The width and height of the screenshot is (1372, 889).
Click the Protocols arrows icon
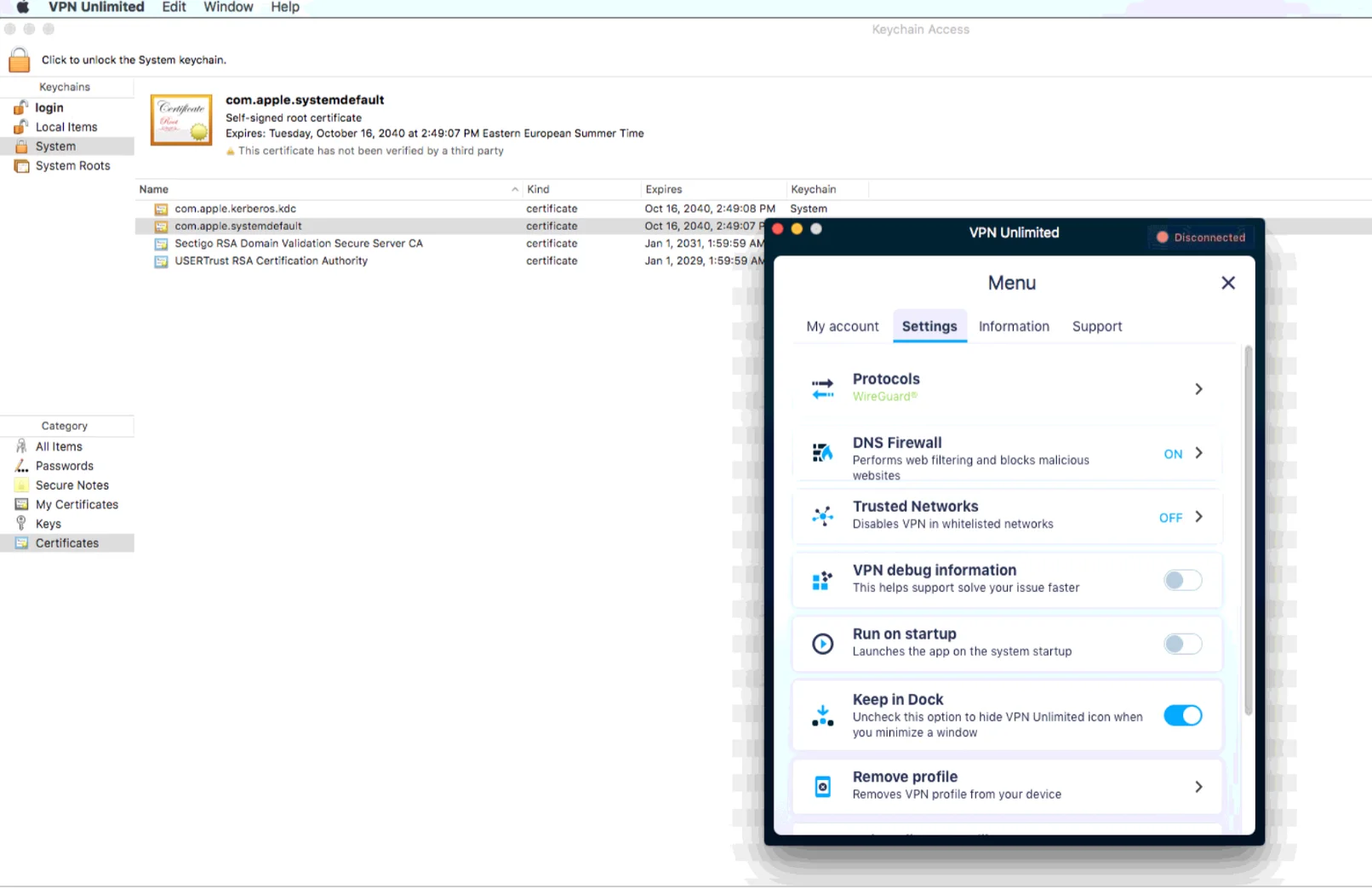[822, 388]
